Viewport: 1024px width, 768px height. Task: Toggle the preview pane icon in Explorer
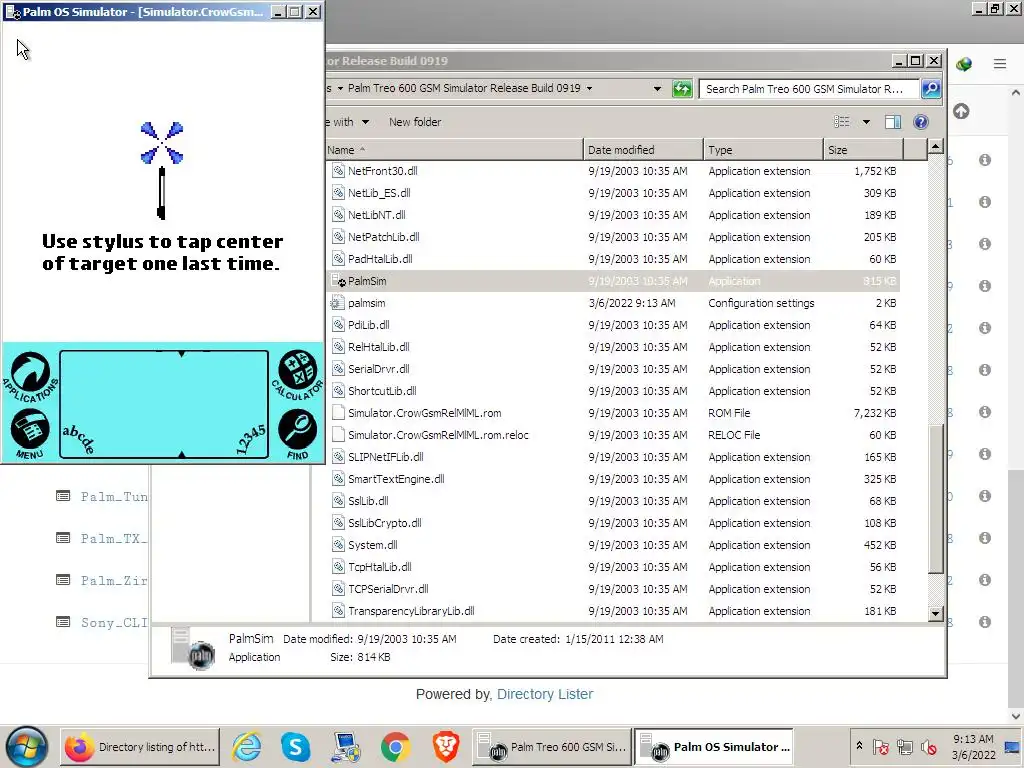pyautogui.click(x=893, y=122)
